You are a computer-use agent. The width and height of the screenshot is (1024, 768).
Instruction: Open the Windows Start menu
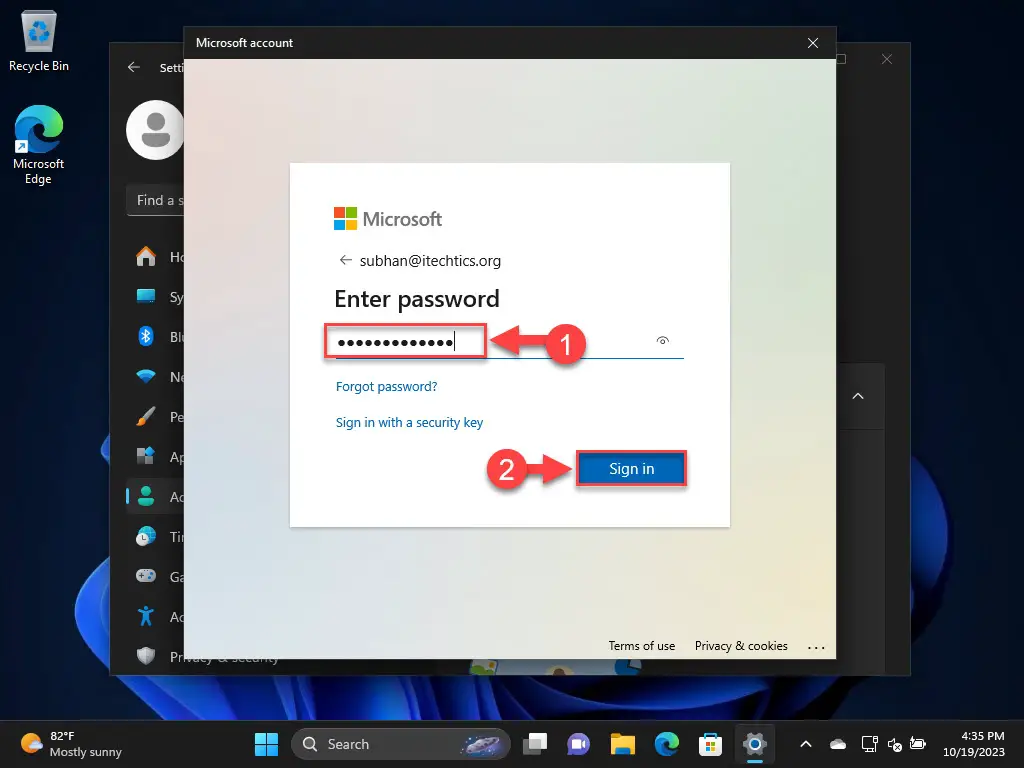pos(266,744)
